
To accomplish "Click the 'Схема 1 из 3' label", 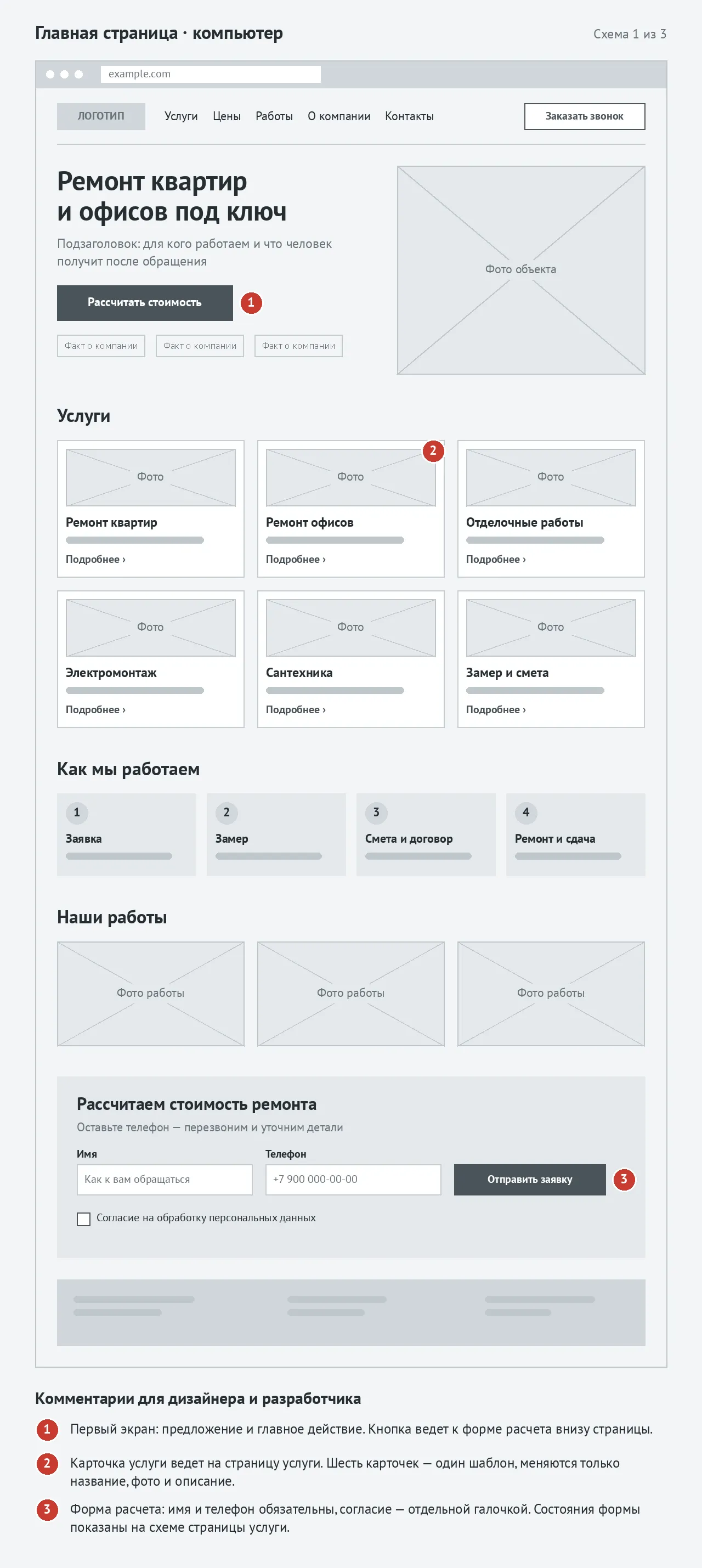I will pos(630,34).
